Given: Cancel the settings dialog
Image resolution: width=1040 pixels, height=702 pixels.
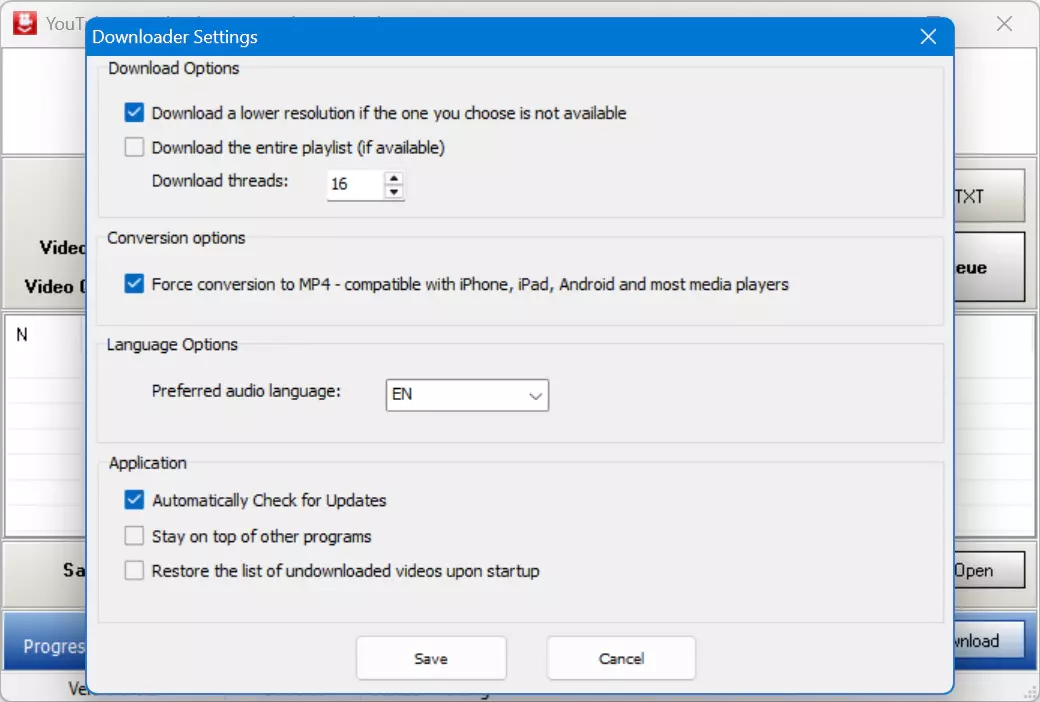Looking at the screenshot, I should (x=621, y=658).
